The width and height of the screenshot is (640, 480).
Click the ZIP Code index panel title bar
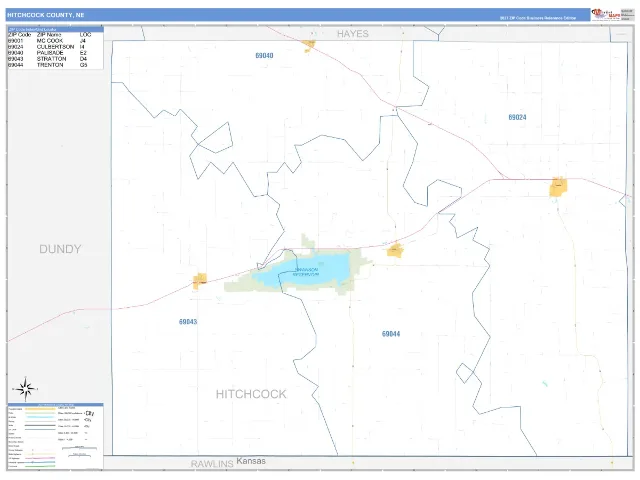(x=56, y=29)
